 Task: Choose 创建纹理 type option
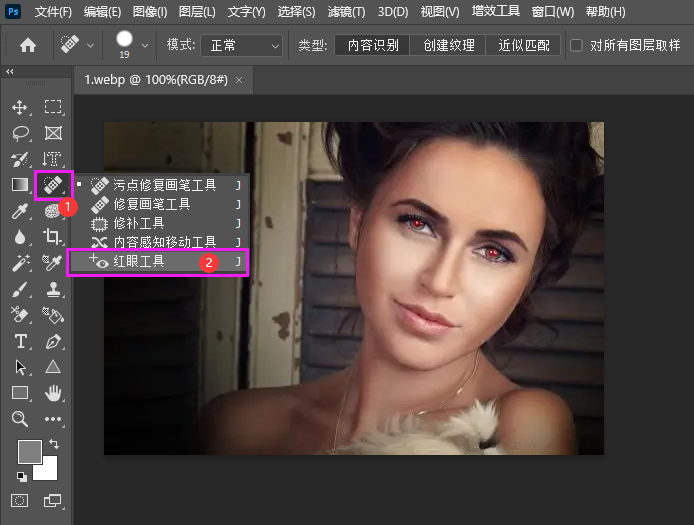pyautogui.click(x=448, y=45)
